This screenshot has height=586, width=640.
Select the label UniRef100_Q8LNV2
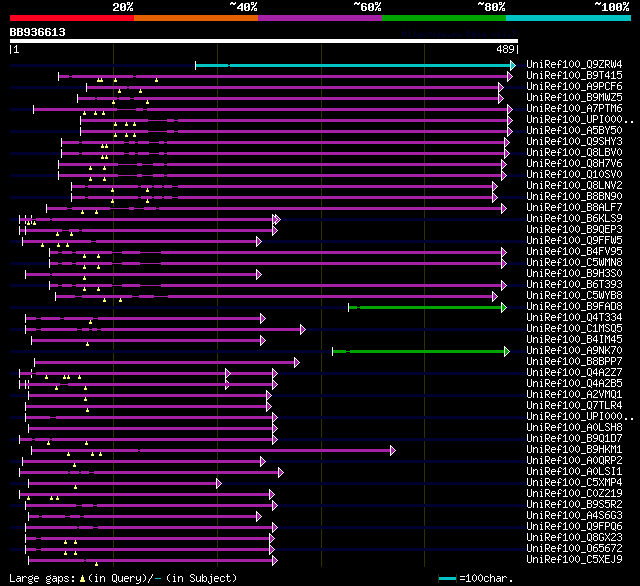(x=574, y=185)
